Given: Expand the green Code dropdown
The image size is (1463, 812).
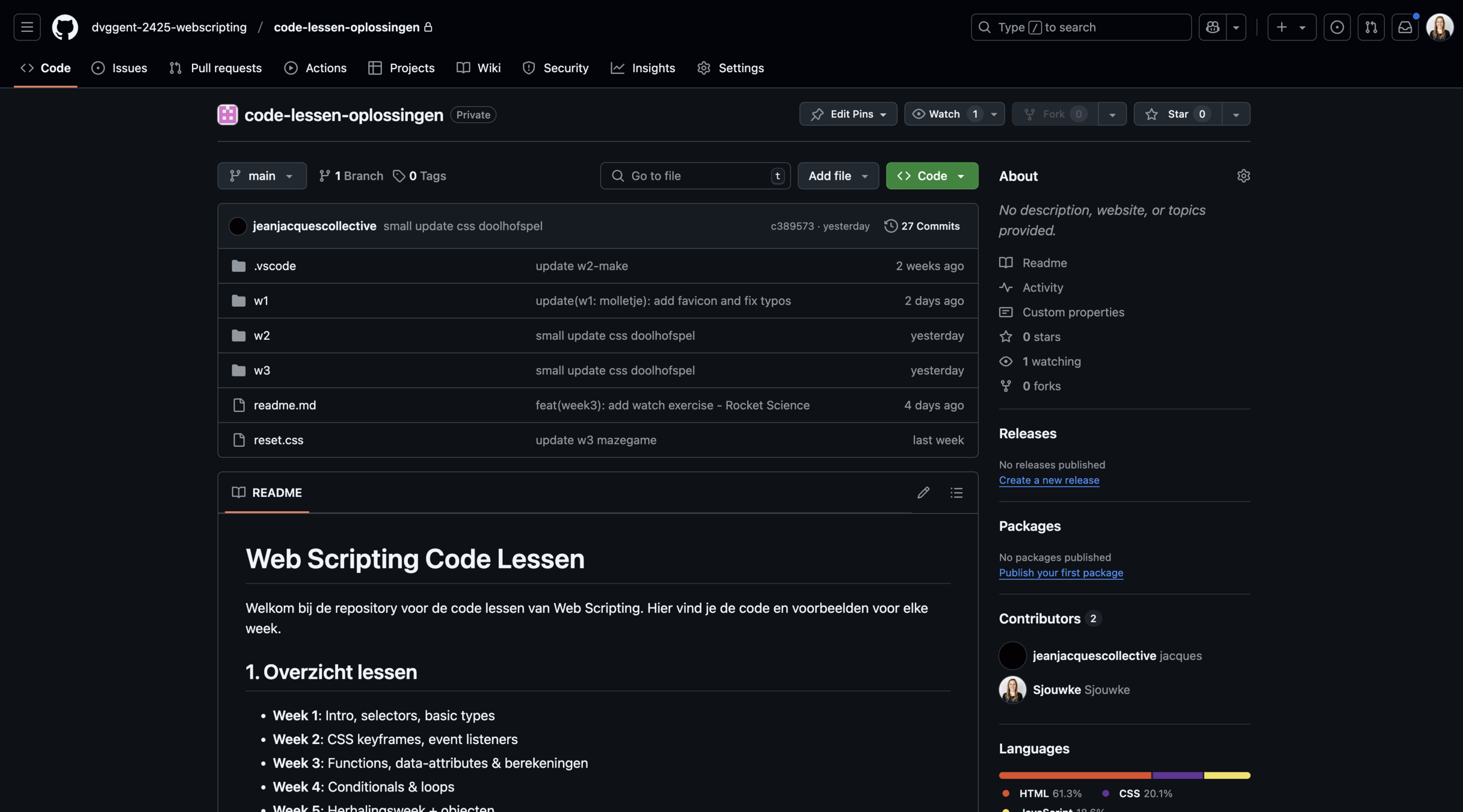Looking at the screenshot, I should coord(931,176).
